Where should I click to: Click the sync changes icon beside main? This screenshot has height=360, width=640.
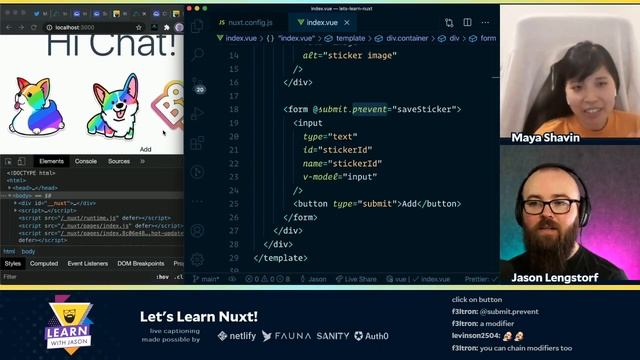(x=232, y=279)
